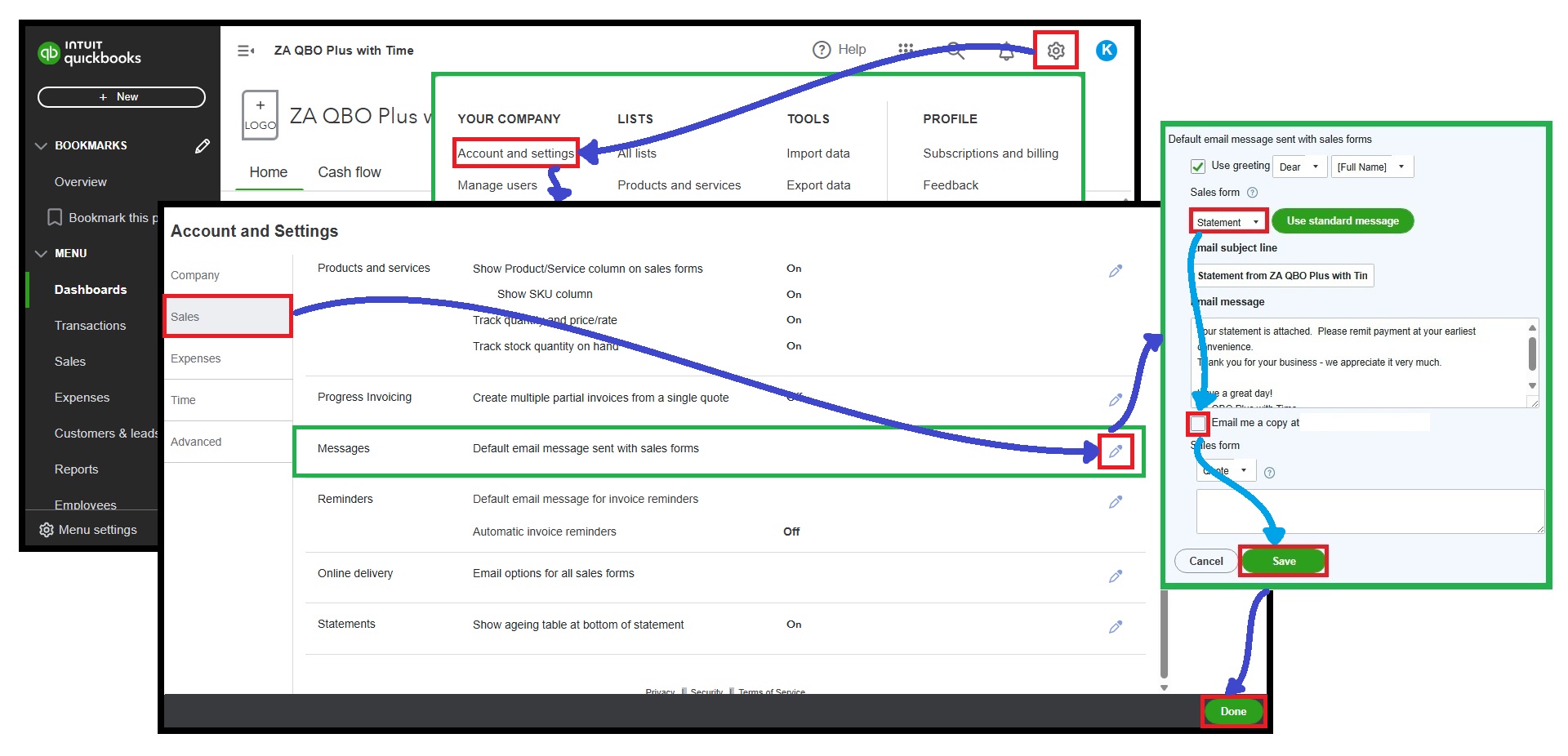1568x756 pixels.
Task: Open the Dear greeting dropdown
Action: pos(1300,167)
